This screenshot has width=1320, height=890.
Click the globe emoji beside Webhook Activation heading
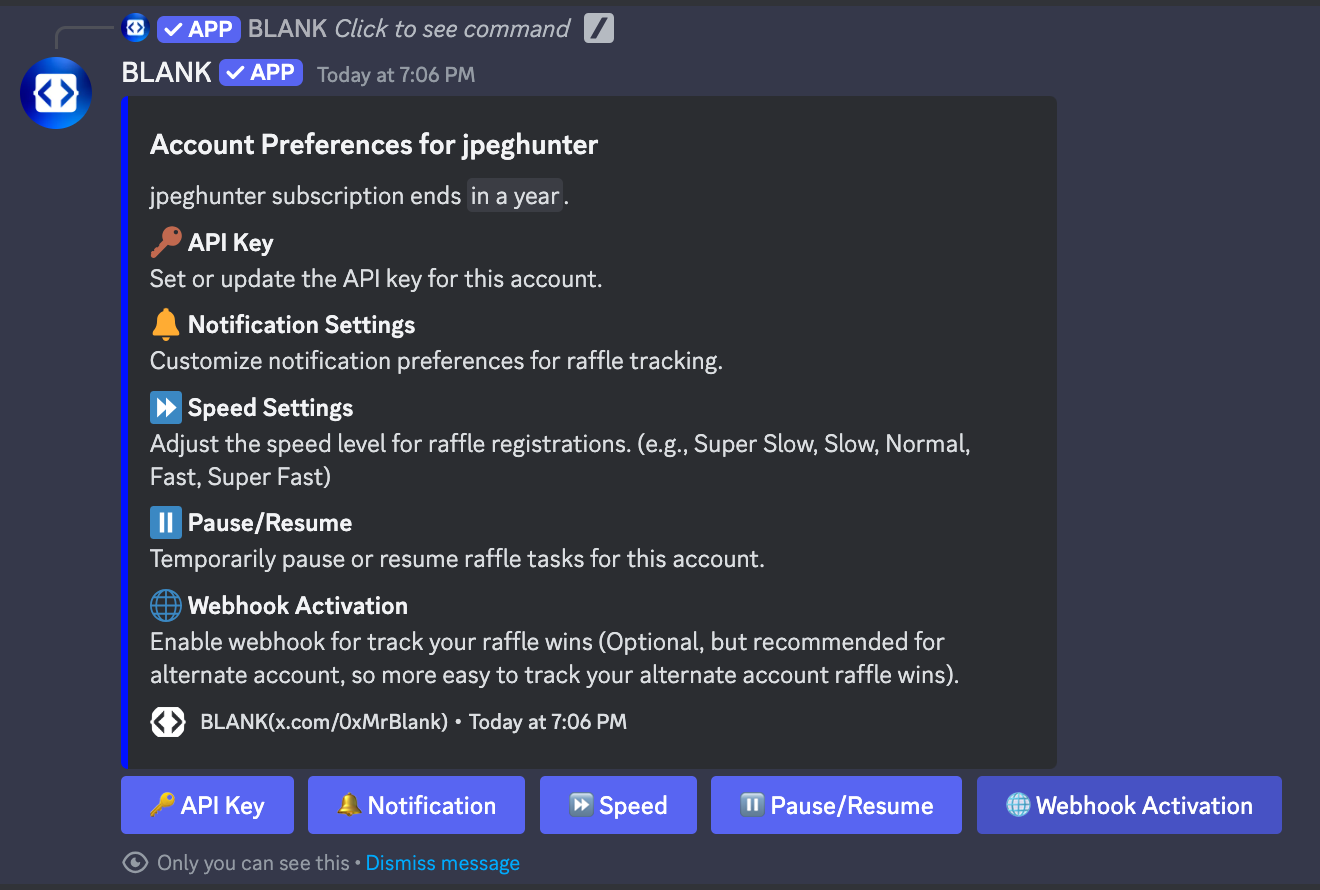coord(166,605)
